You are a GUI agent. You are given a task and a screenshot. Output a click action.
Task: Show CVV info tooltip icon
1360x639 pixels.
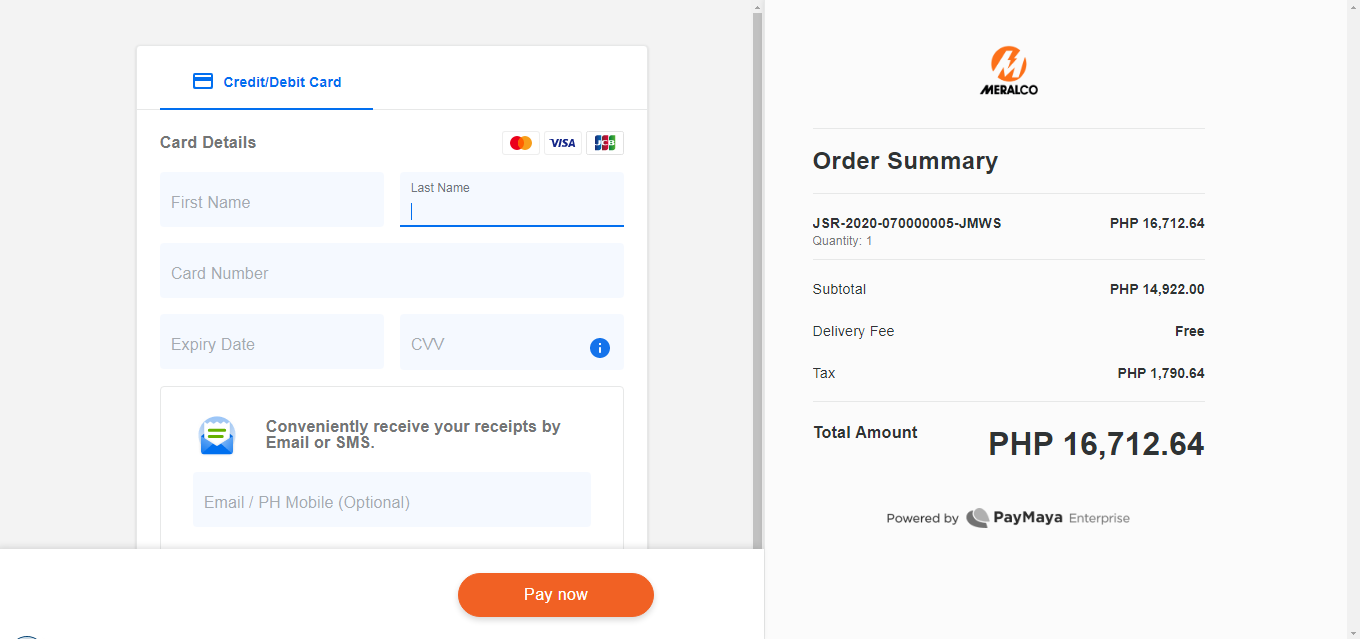click(x=600, y=348)
